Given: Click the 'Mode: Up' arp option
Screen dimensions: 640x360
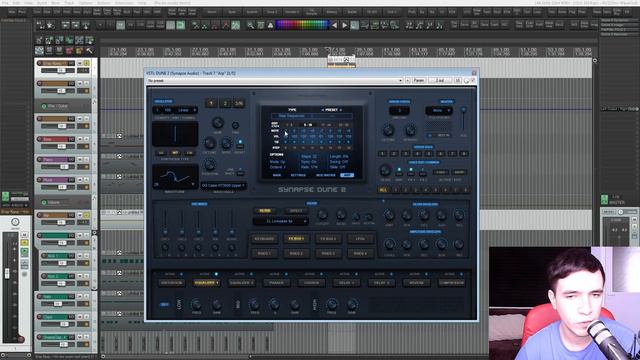Looking at the screenshot, I should pos(278,162).
